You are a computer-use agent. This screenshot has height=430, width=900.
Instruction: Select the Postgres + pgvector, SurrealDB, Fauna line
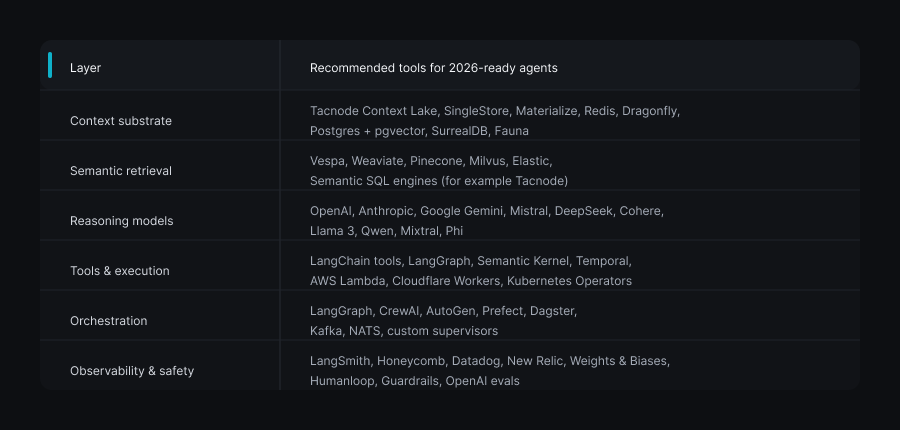419,131
